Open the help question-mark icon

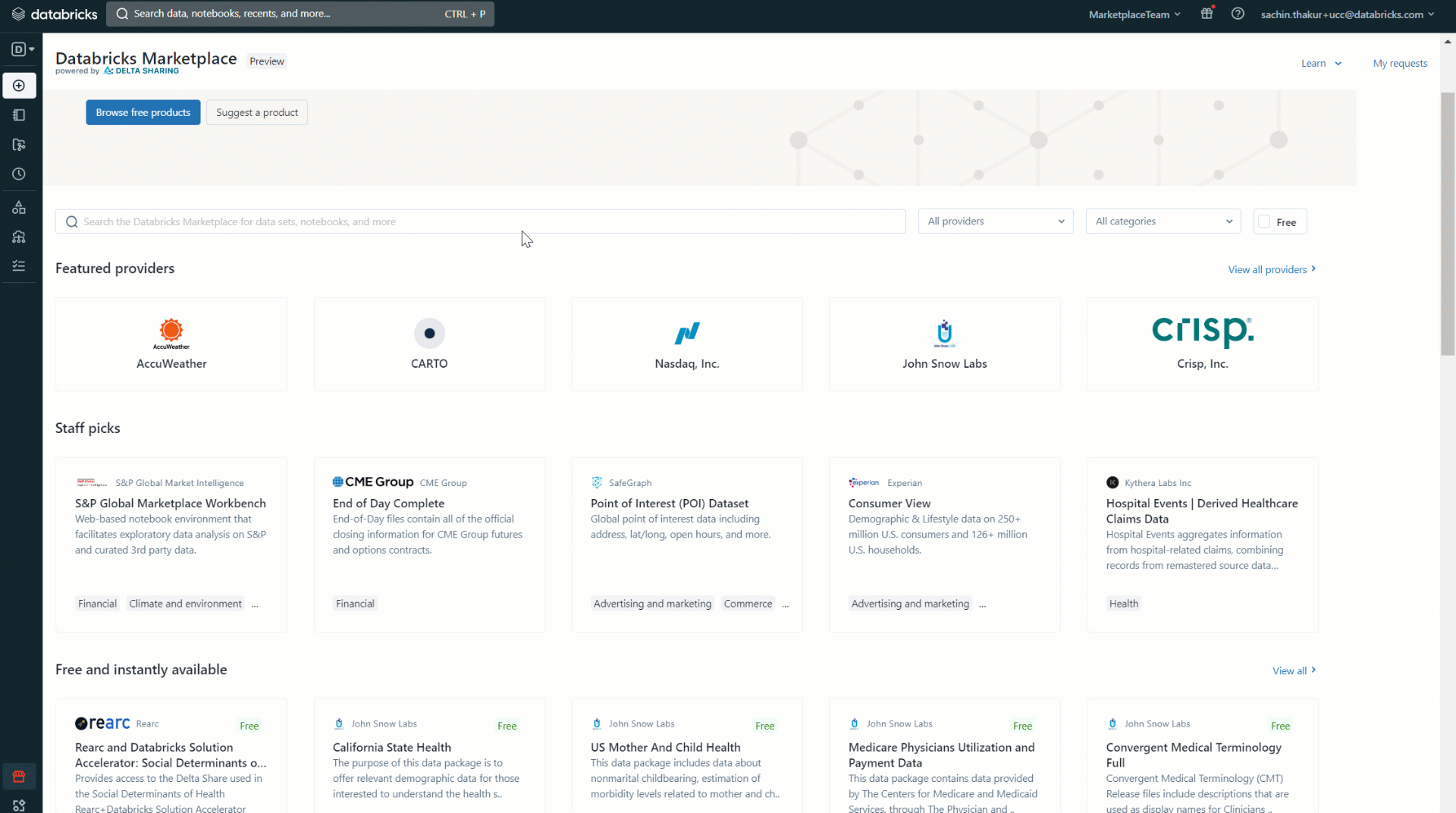click(x=1238, y=14)
